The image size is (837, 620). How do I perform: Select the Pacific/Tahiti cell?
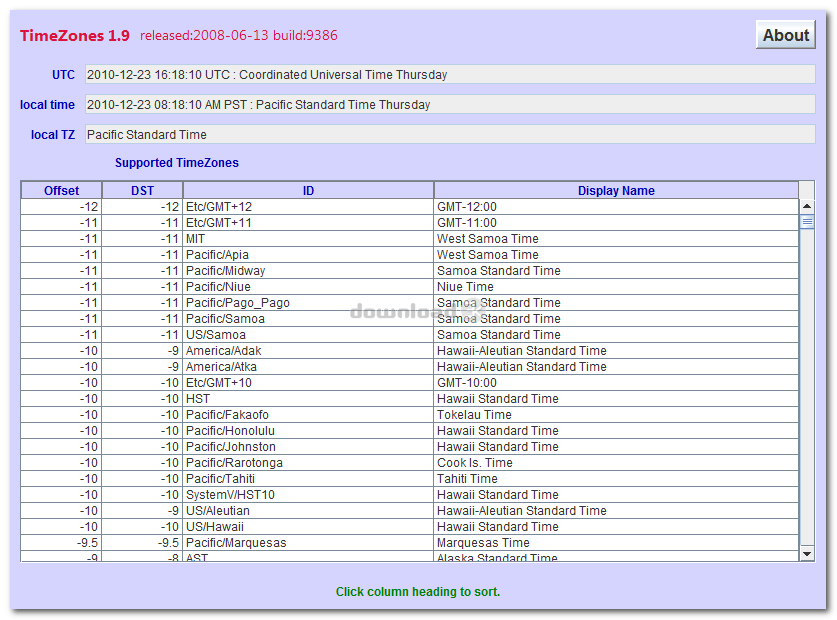coord(308,479)
